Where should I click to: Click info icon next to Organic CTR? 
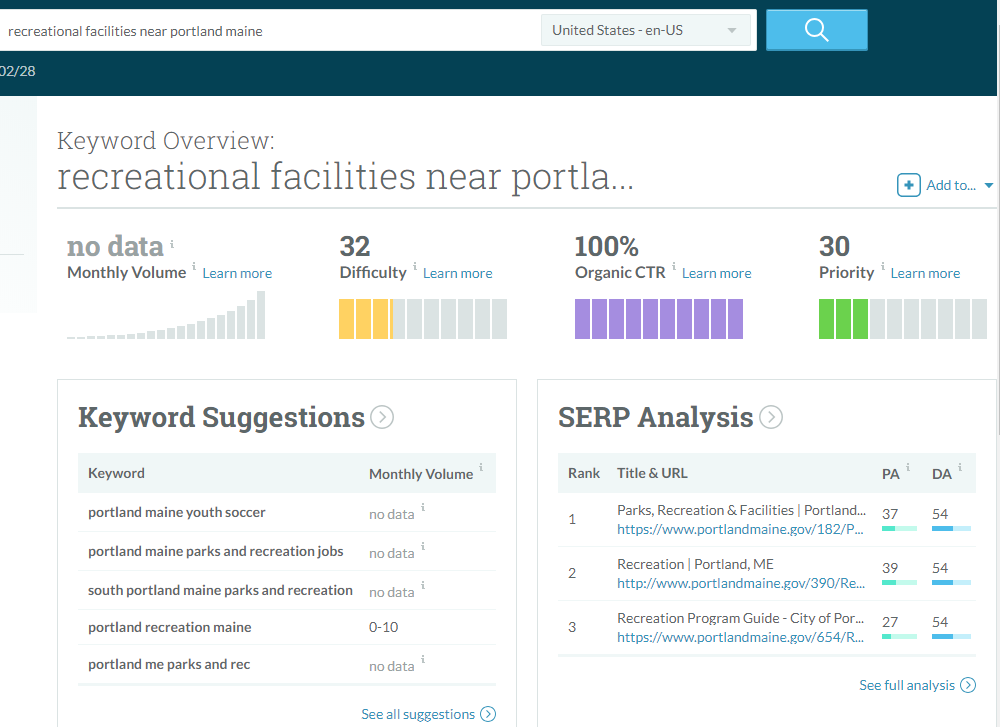click(673, 265)
